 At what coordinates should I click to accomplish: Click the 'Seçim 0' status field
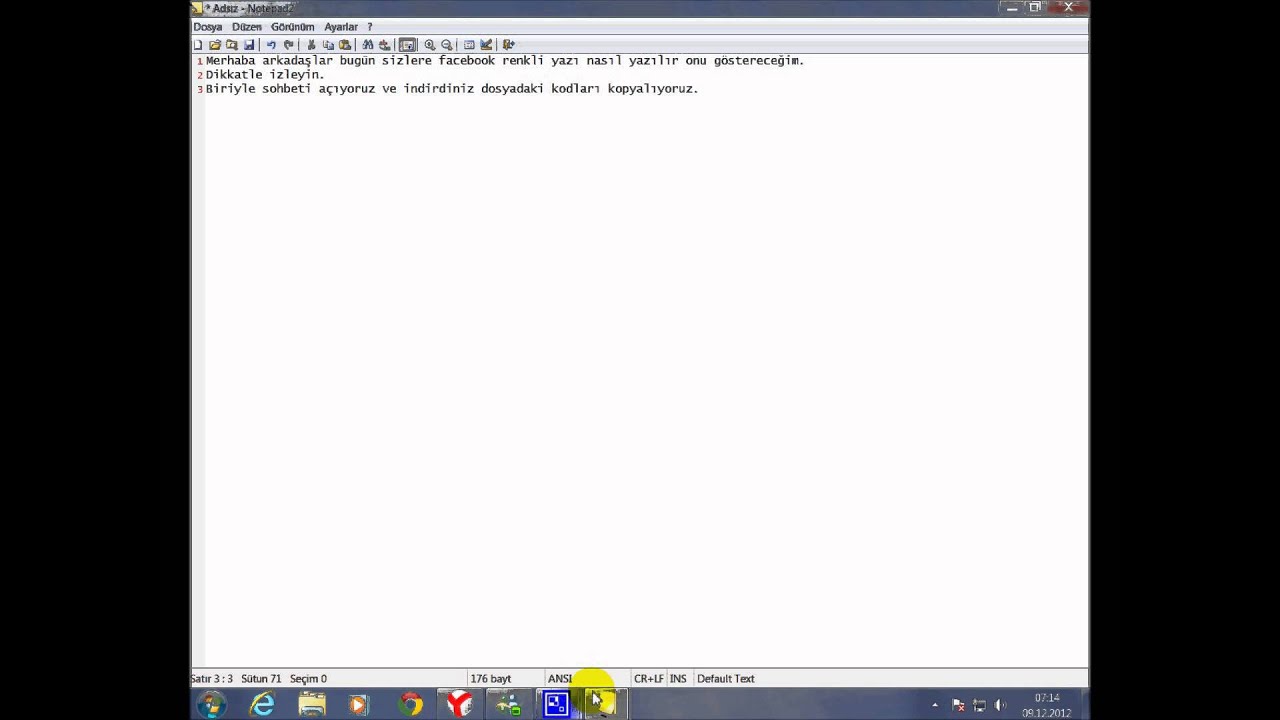(x=308, y=678)
